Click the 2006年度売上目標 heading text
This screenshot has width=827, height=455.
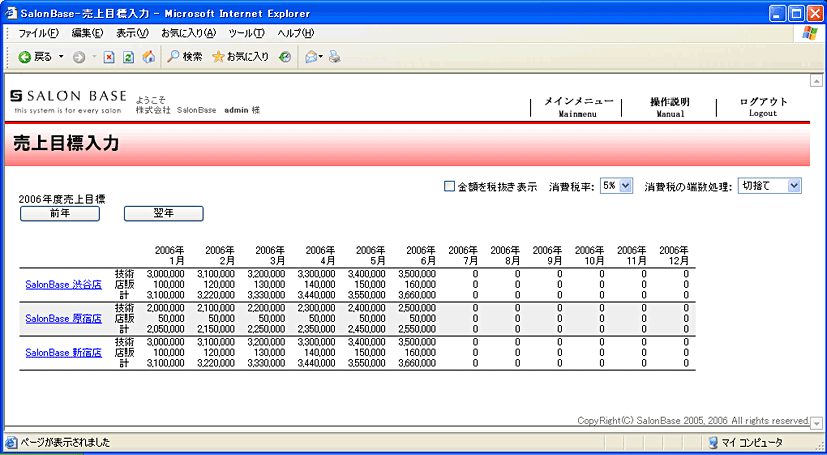62,199
